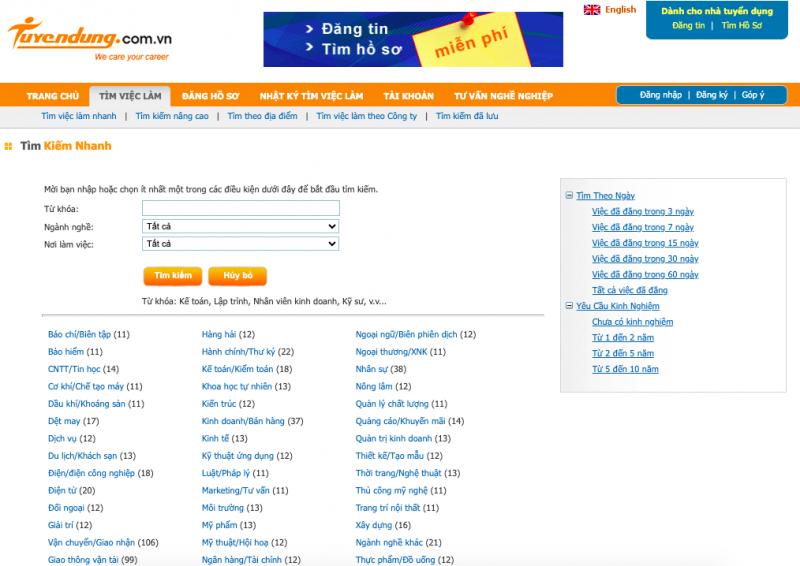Open Ngoại ngữ/Biên phiên dịch category
This screenshot has height=566, width=800.
[406, 334]
